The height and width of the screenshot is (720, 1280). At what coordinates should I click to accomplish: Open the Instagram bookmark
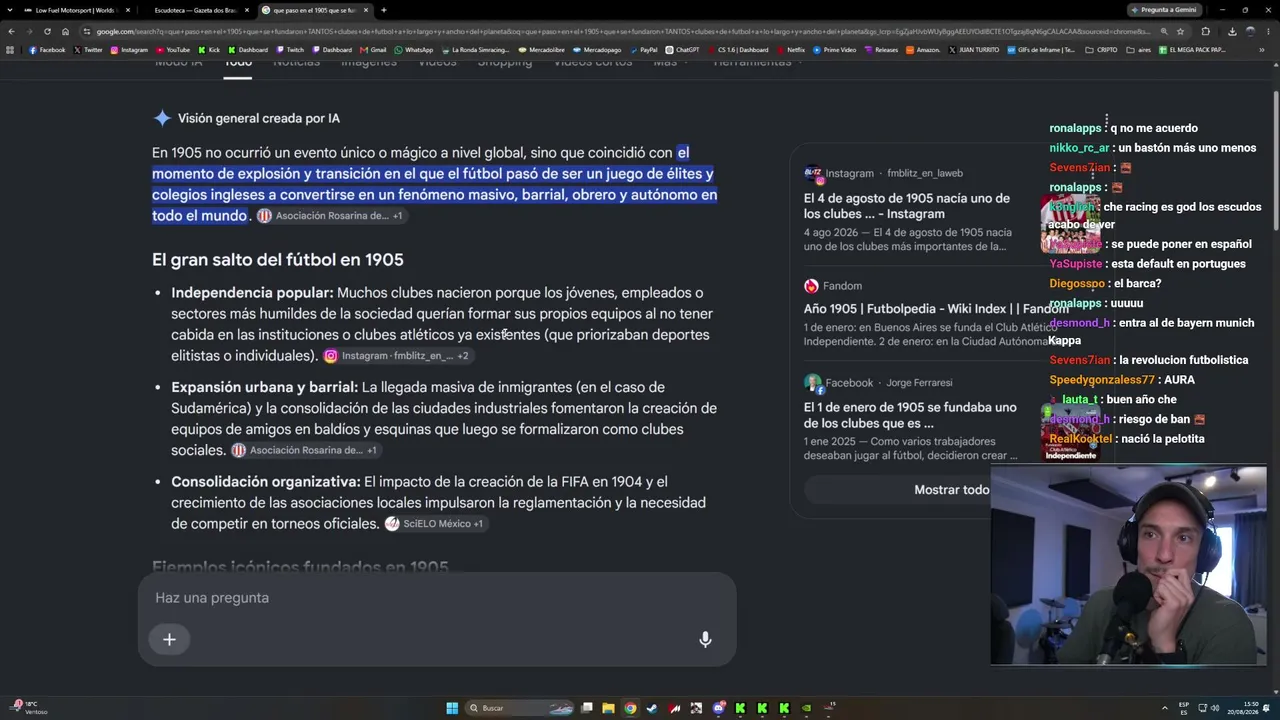129,50
